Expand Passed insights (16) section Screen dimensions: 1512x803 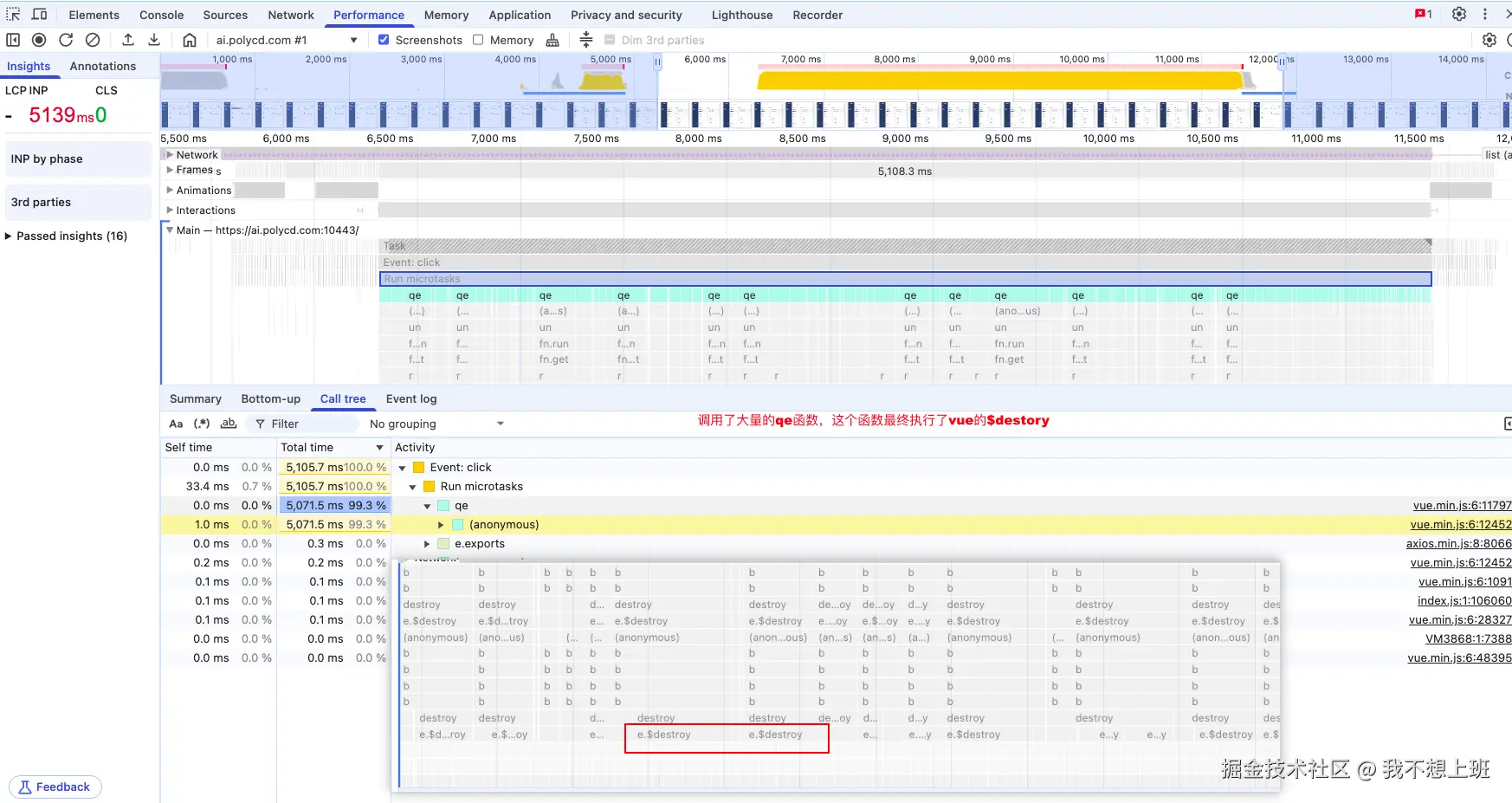(x=9, y=236)
